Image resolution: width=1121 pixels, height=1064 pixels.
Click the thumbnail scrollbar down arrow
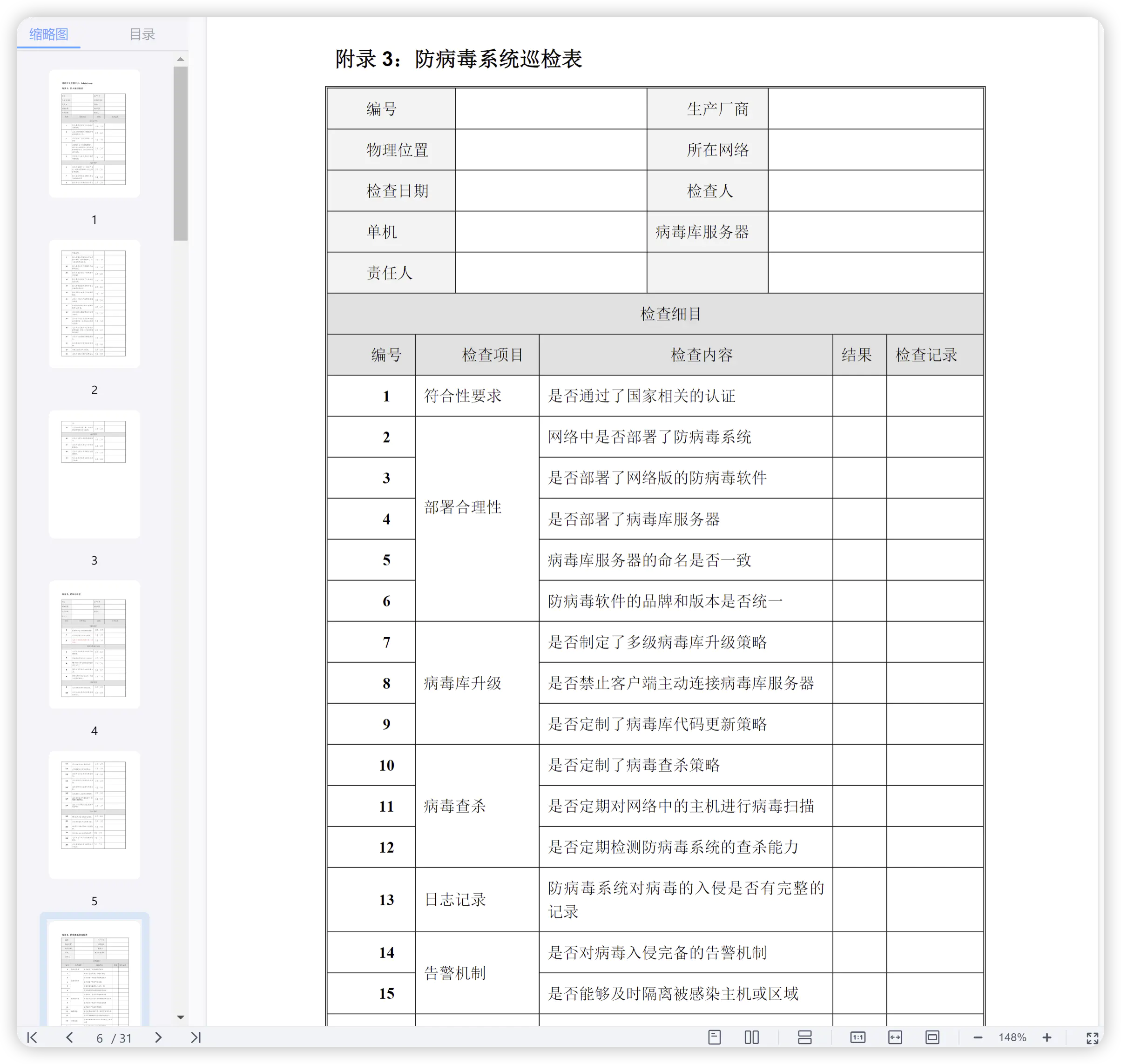click(x=181, y=1017)
